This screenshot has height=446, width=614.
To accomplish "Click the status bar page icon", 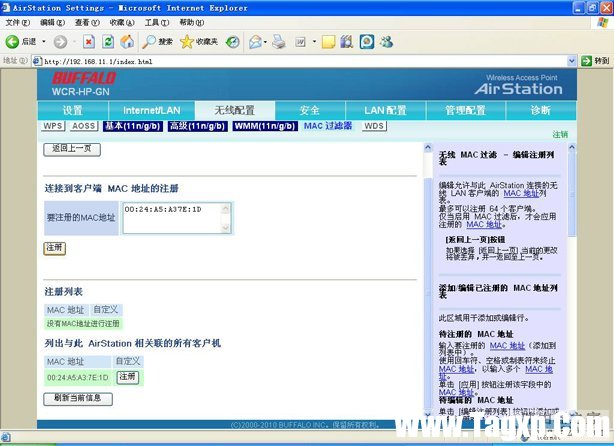I will click(5, 437).
